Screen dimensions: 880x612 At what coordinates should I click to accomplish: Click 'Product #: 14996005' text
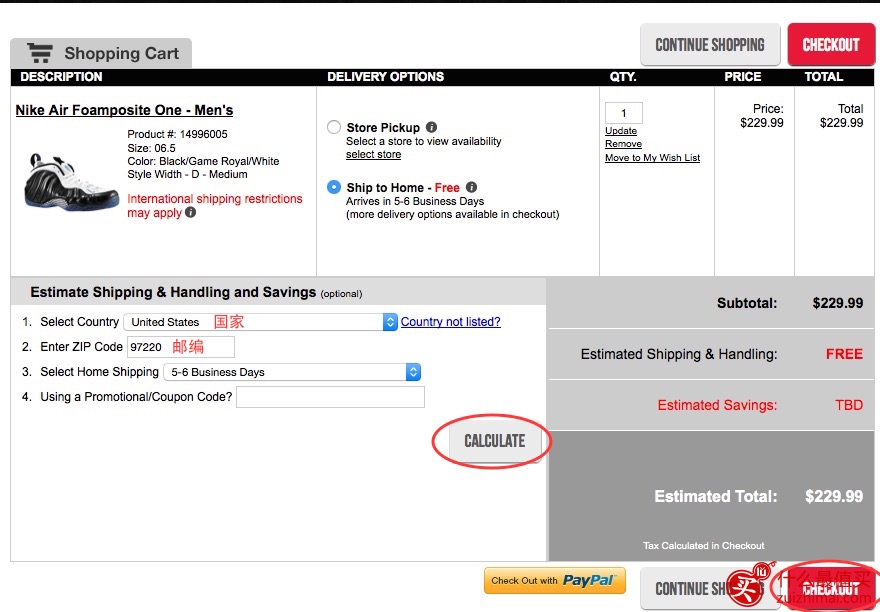[x=177, y=134]
